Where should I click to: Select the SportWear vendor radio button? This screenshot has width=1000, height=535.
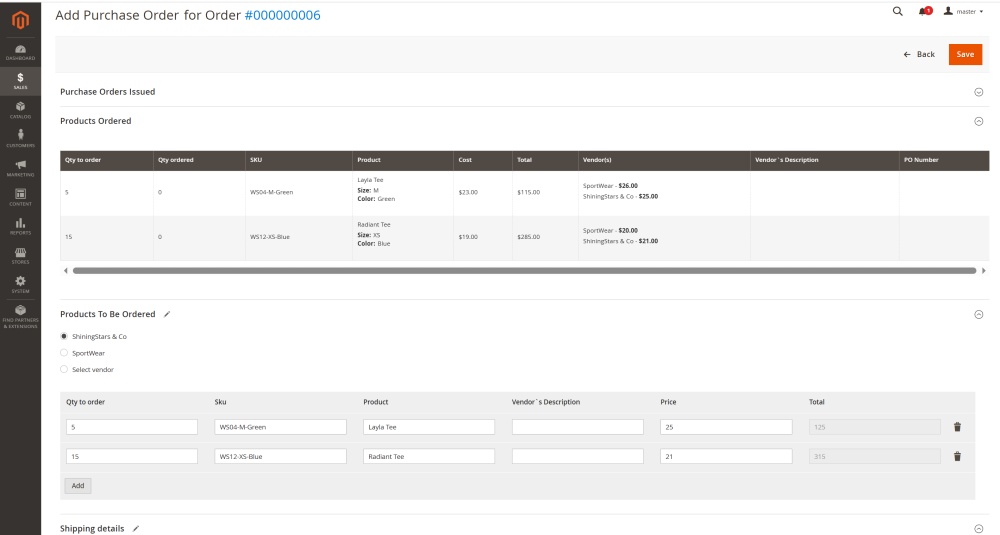[x=64, y=353]
